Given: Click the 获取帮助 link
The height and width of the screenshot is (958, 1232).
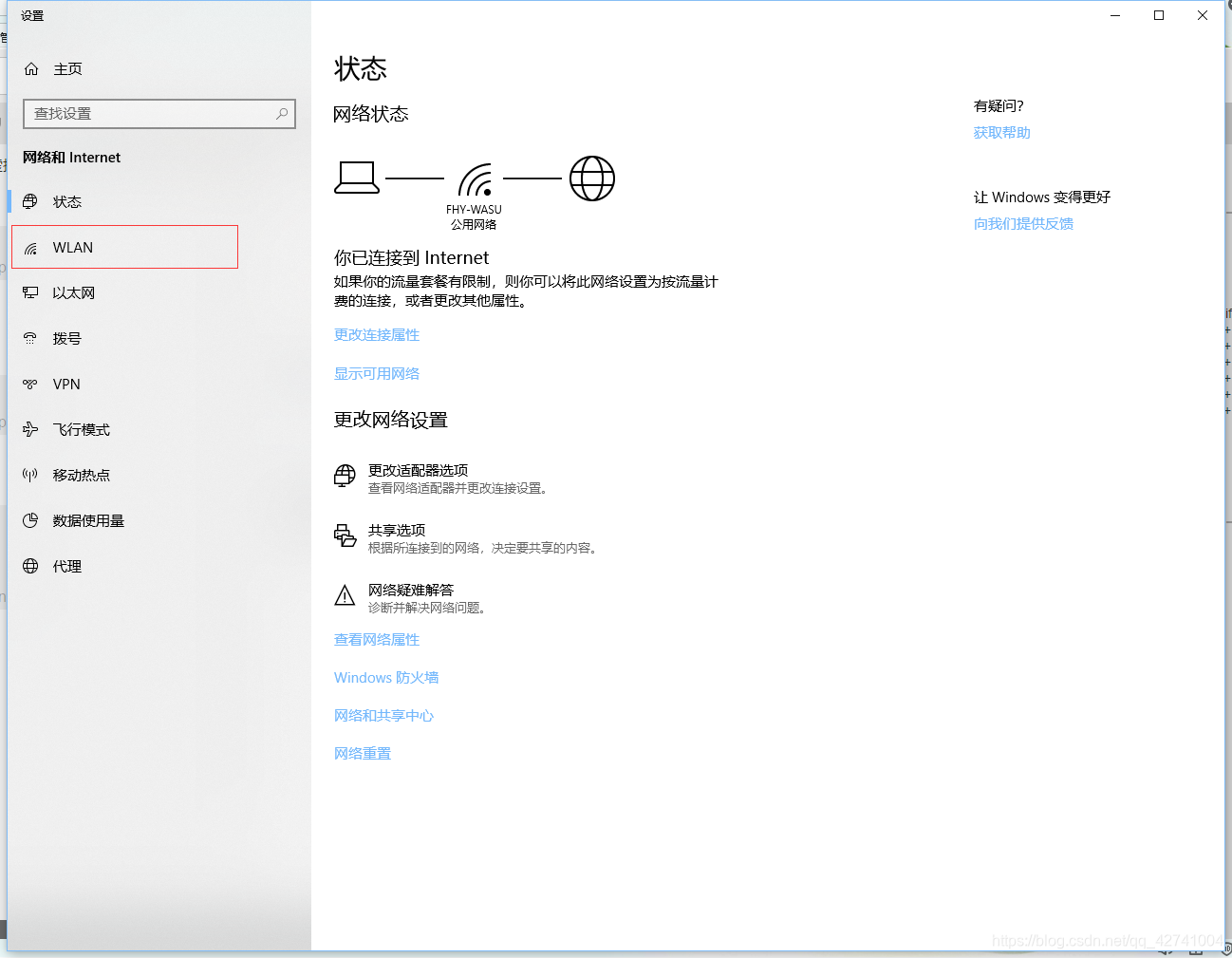Looking at the screenshot, I should pyautogui.click(x=1002, y=133).
